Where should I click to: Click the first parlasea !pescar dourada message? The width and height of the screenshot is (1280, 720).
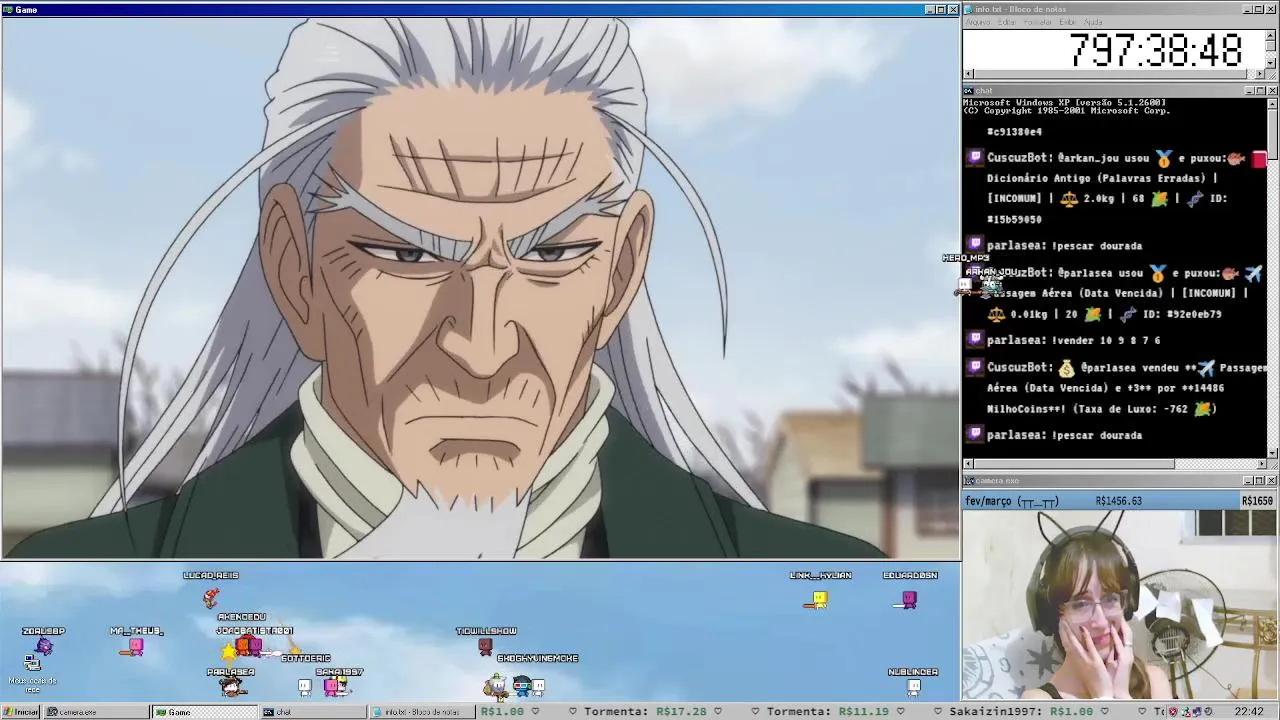point(1064,245)
